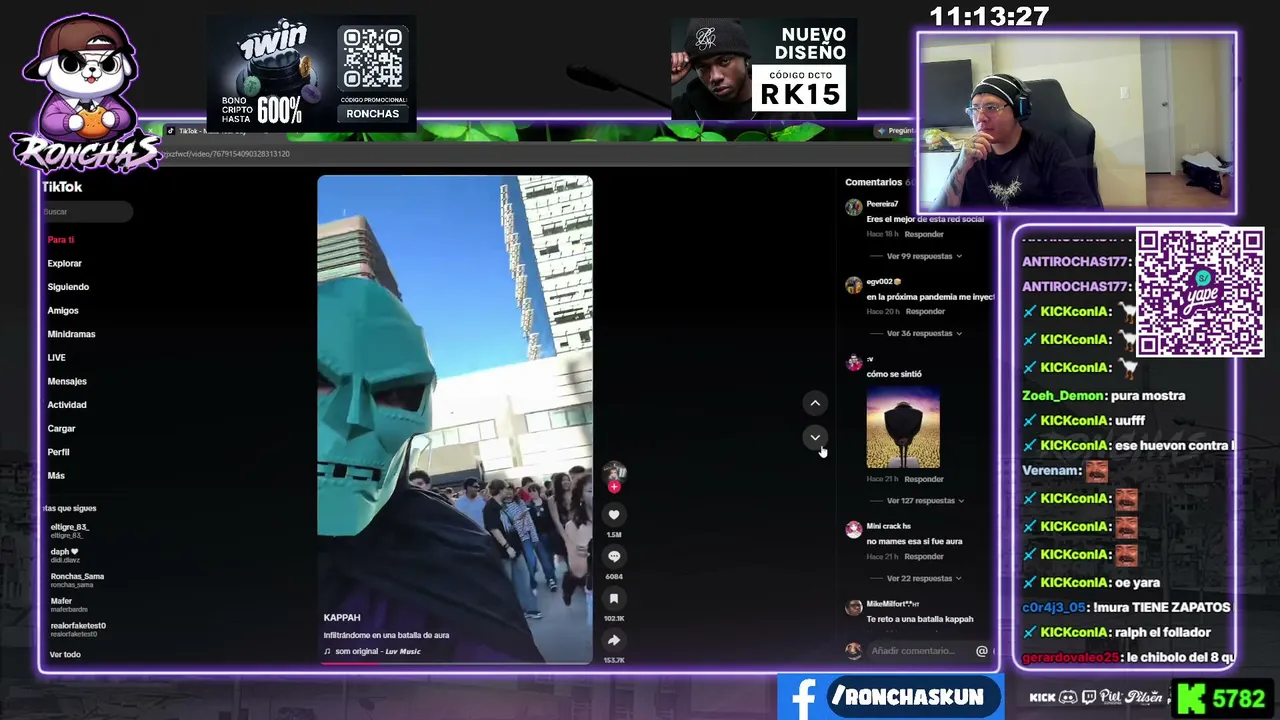Click the music note icon beside som original

click(327, 651)
